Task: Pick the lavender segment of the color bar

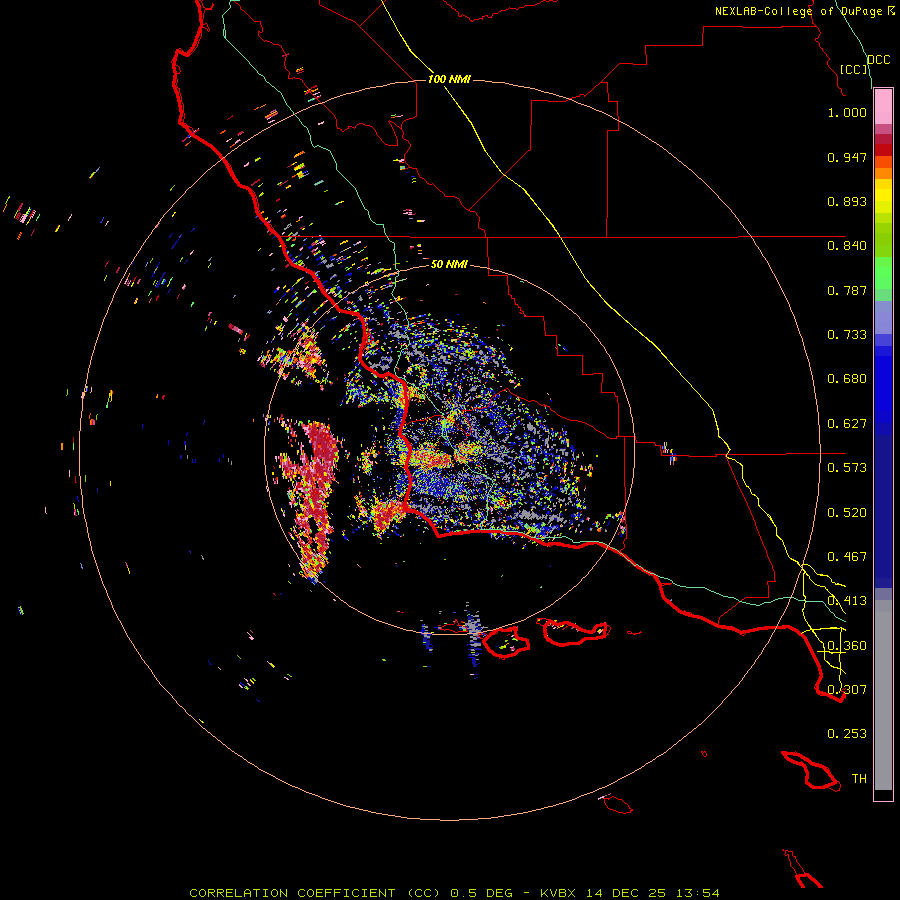Action: click(x=883, y=317)
